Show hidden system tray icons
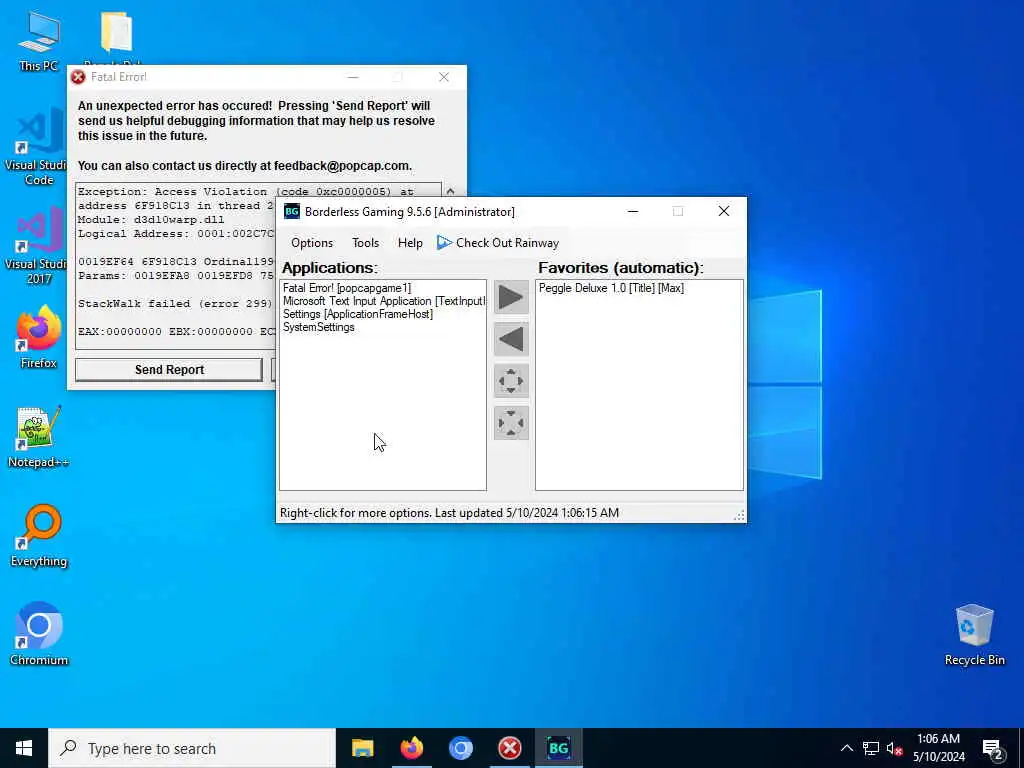The width and height of the screenshot is (1024, 768). click(x=846, y=748)
